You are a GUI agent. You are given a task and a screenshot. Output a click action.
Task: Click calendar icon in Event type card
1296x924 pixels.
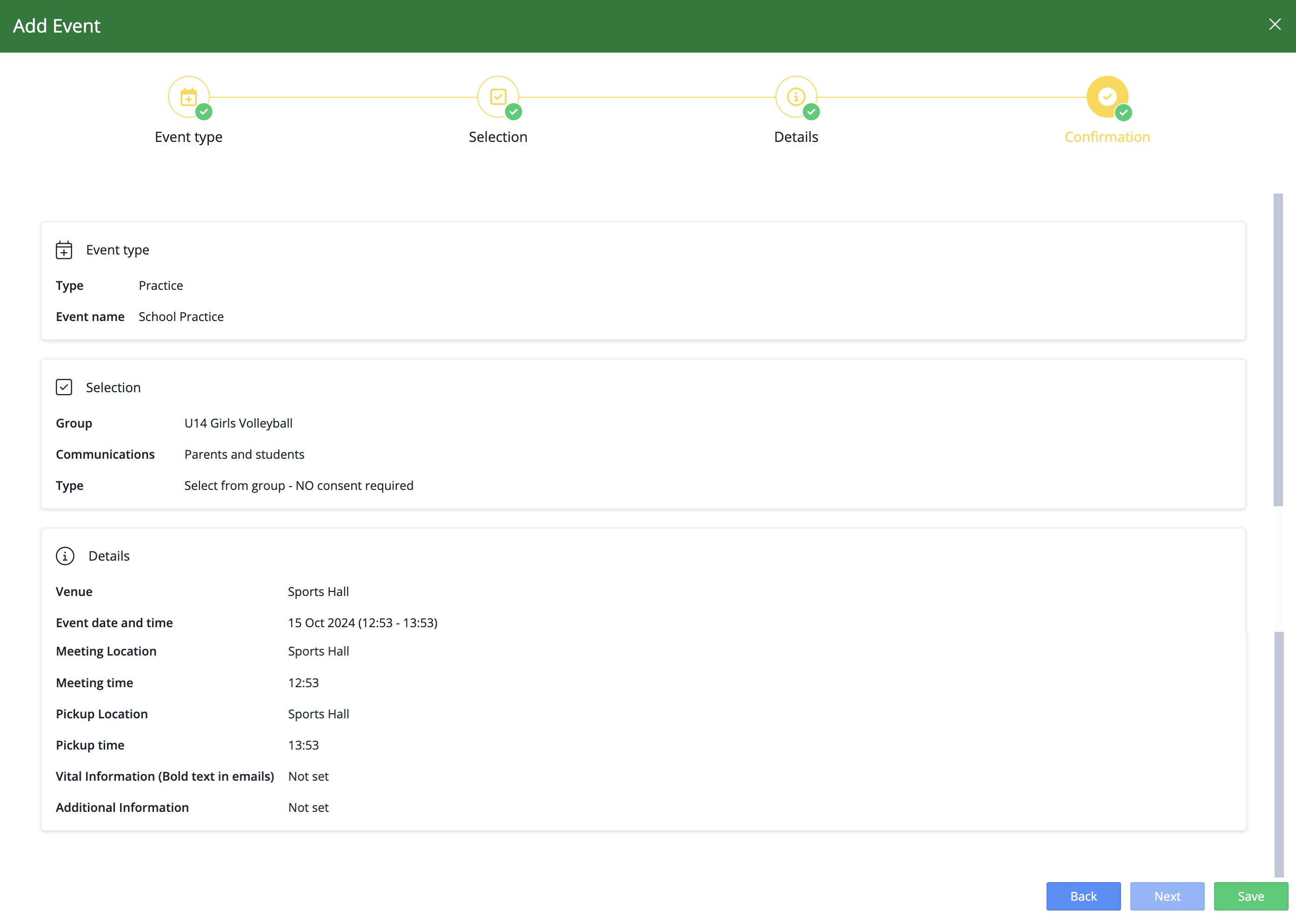point(64,250)
